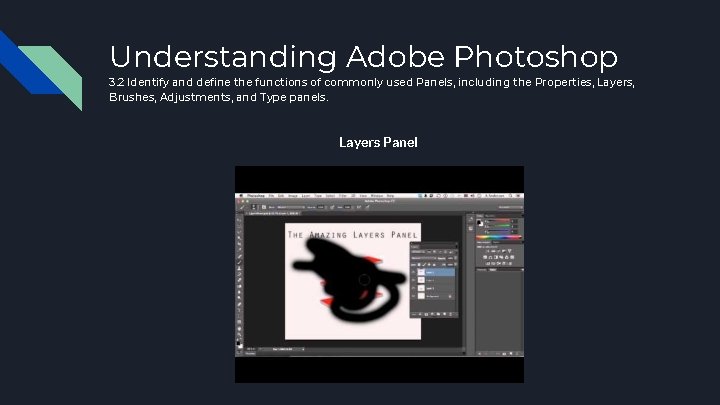This screenshot has width=720, height=405.
Task: Click the open document tab
Action: point(272,214)
